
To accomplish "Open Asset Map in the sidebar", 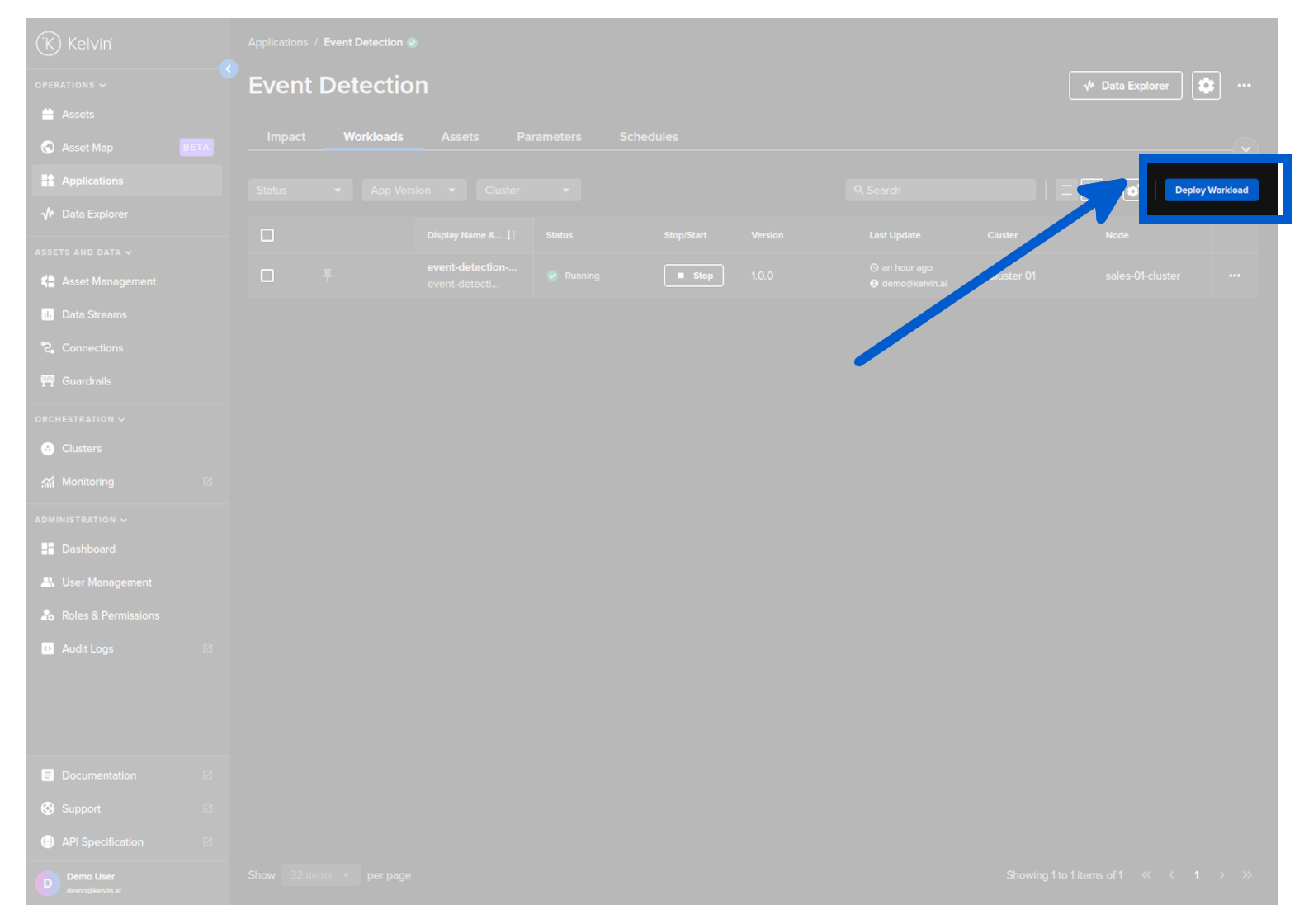I will [87, 148].
